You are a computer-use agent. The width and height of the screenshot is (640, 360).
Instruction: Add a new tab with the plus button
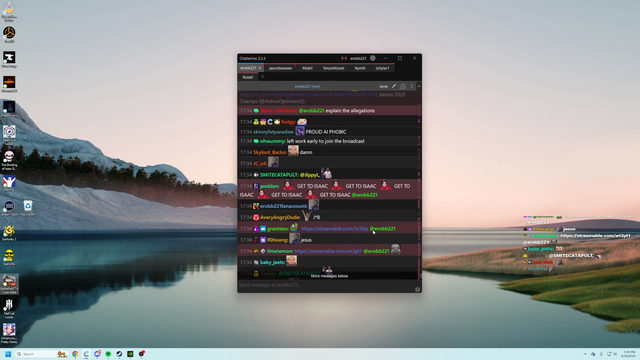262,77
